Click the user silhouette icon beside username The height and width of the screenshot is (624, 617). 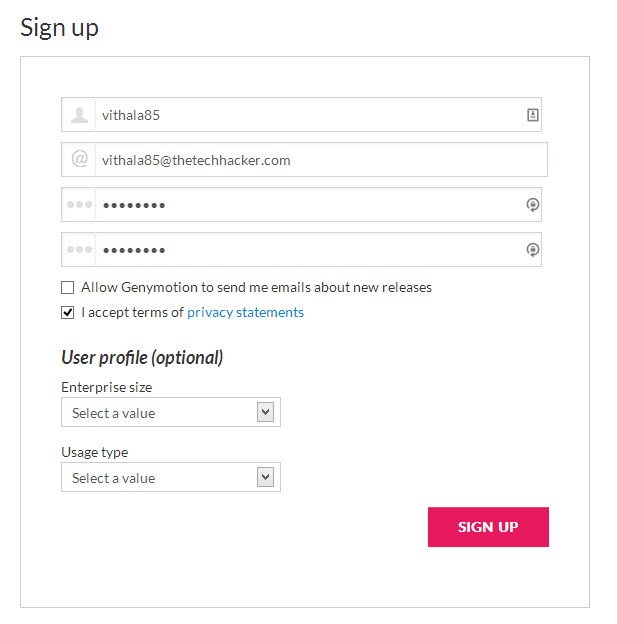pos(79,115)
